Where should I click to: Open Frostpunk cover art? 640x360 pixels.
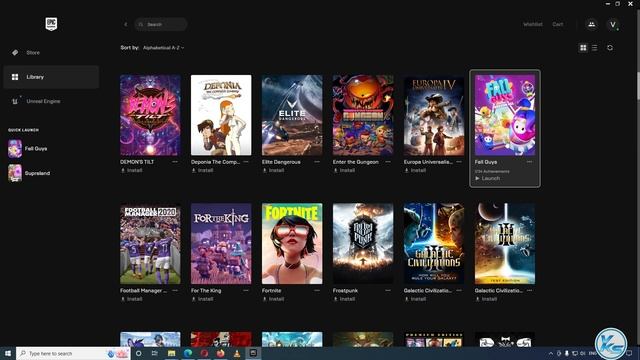363,244
